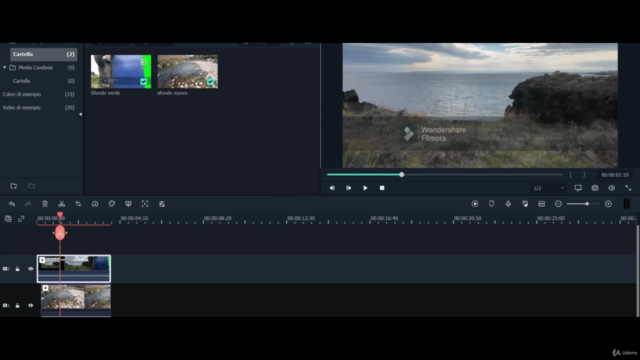The width and height of the screenshot is (640, 360).
Task: Select the Sfondo verde media thumbnail
Action: coord(121,71)
